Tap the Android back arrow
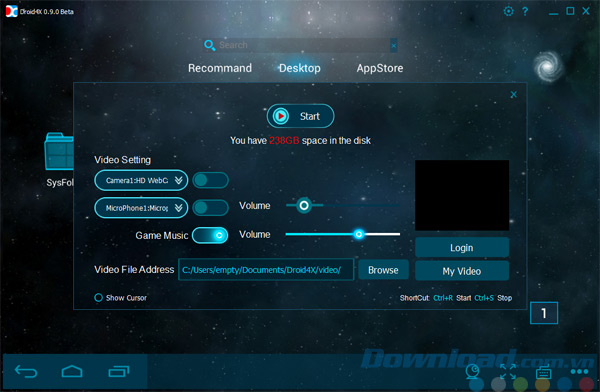The height and width of the screenshot is (392, 600). (26, 371)
